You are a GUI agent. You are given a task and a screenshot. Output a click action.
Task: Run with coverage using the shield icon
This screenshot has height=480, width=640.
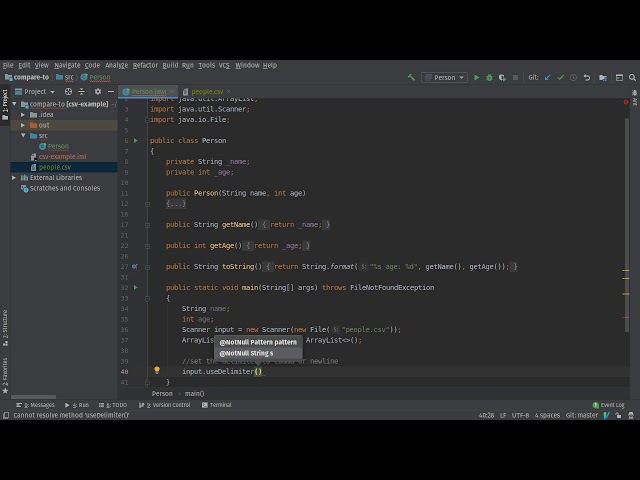[x=502, y=78]
